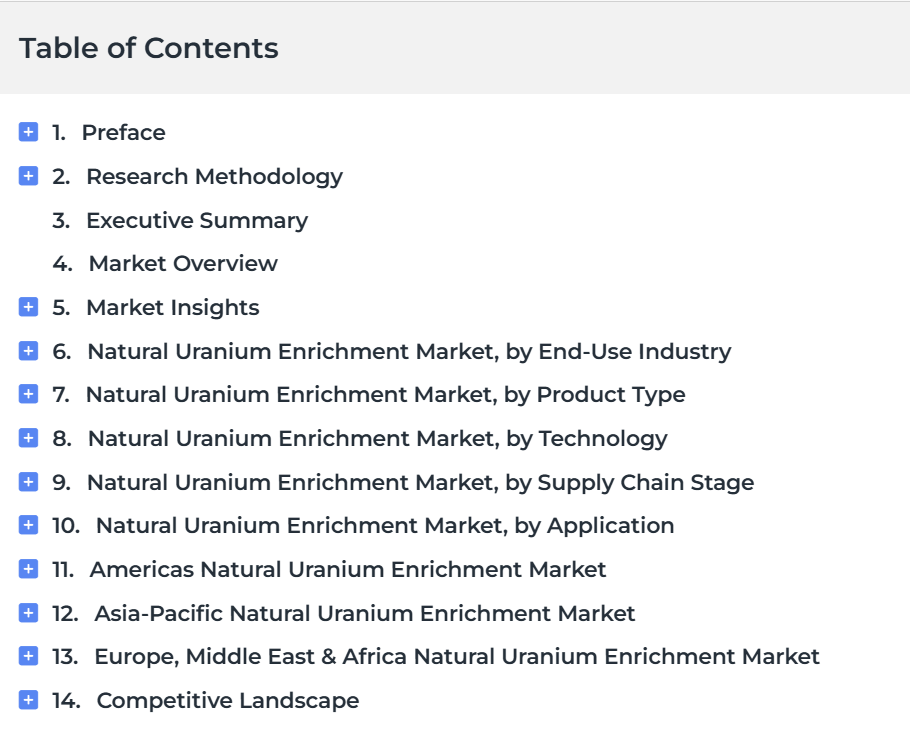
Task: Select Natural Uranium Enrichment Market, by Technology text
Action: (378, 439)
